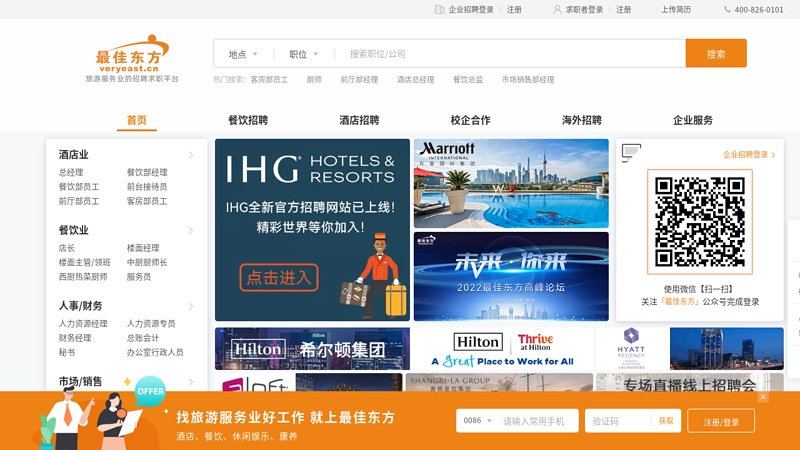The width and height of the screenshot is (800, 450).
Task: Click the WeChat login QR code
Action: [x=699, y=222]
